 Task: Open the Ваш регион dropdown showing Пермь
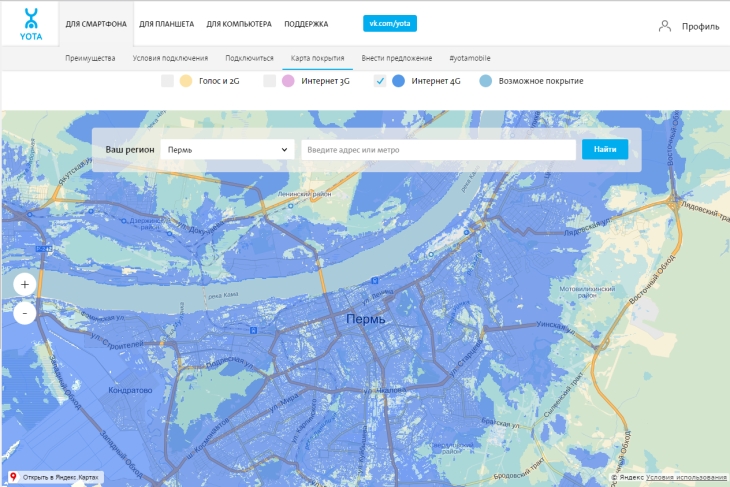(227, 149)
